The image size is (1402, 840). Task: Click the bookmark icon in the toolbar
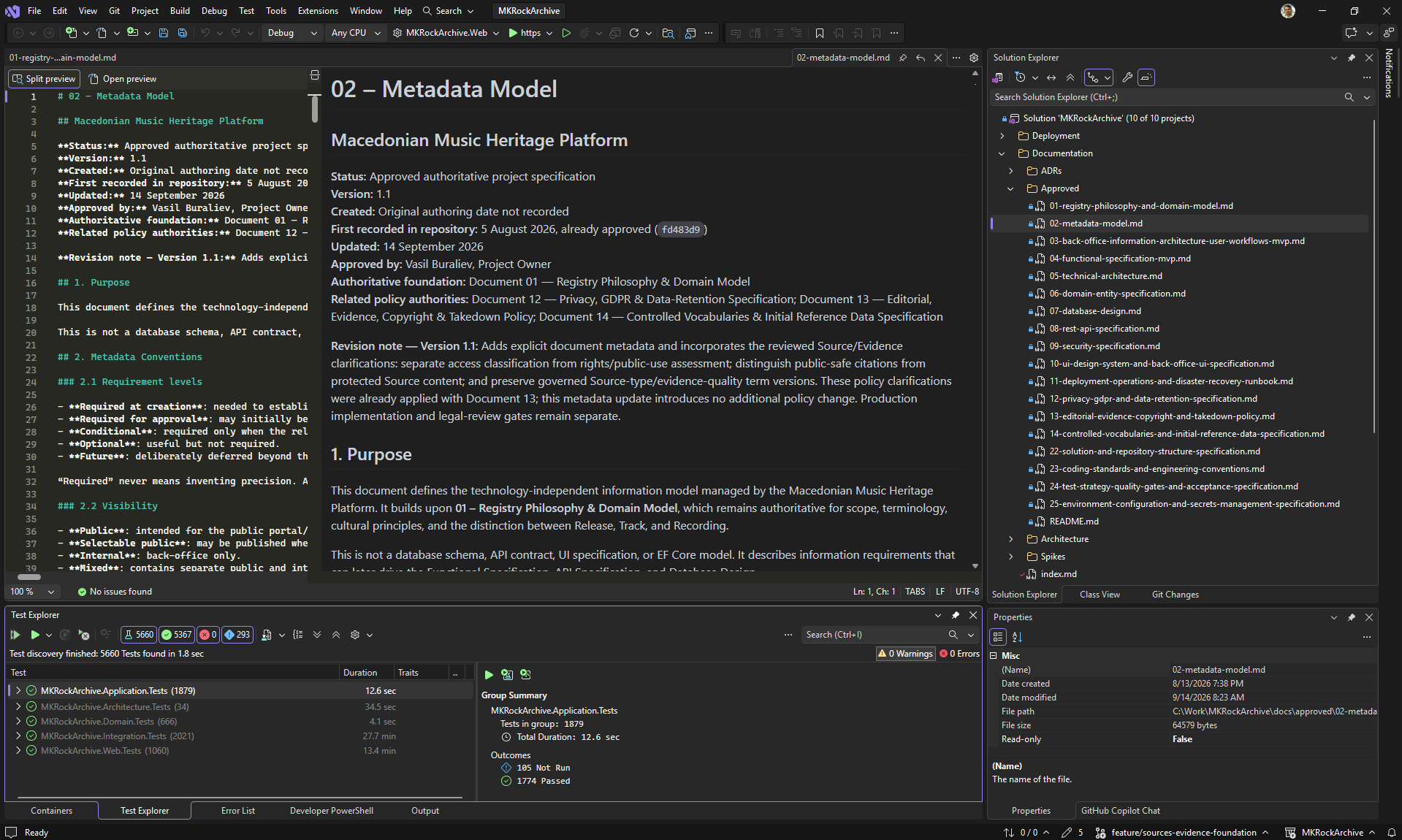(x=820, y=33)
